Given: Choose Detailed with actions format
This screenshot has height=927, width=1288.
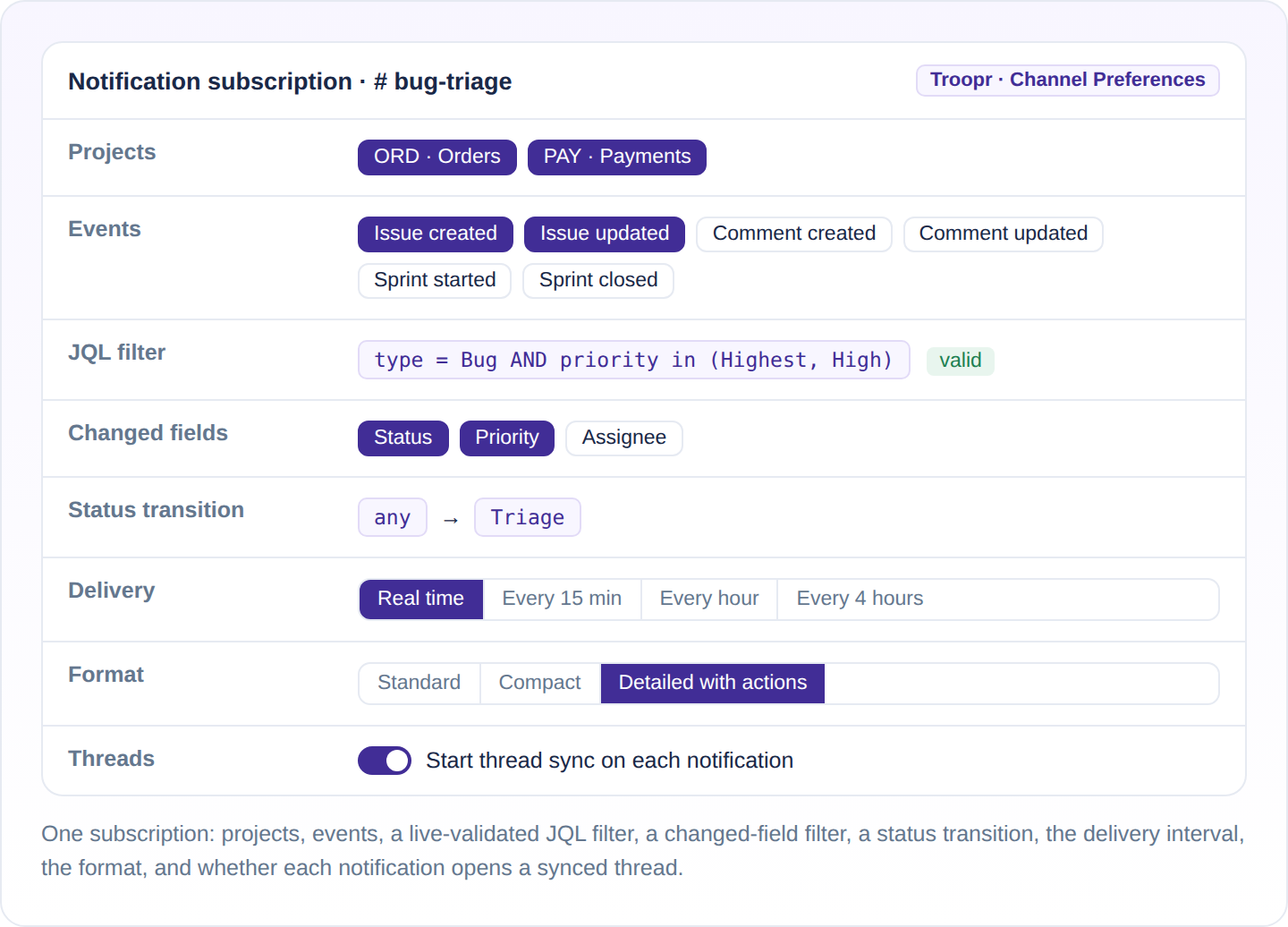Looking at the screenshot, I should pyautogui.click(x=712, y=684).
